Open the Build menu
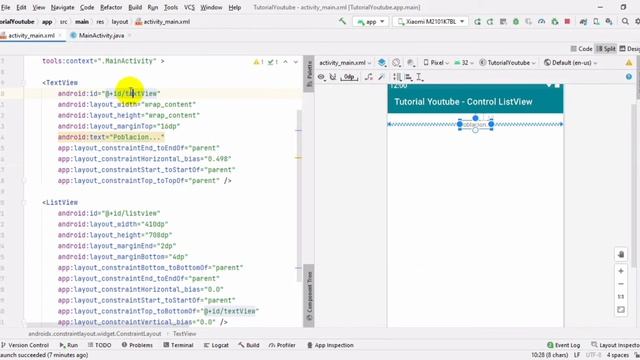 pos(135,7)
